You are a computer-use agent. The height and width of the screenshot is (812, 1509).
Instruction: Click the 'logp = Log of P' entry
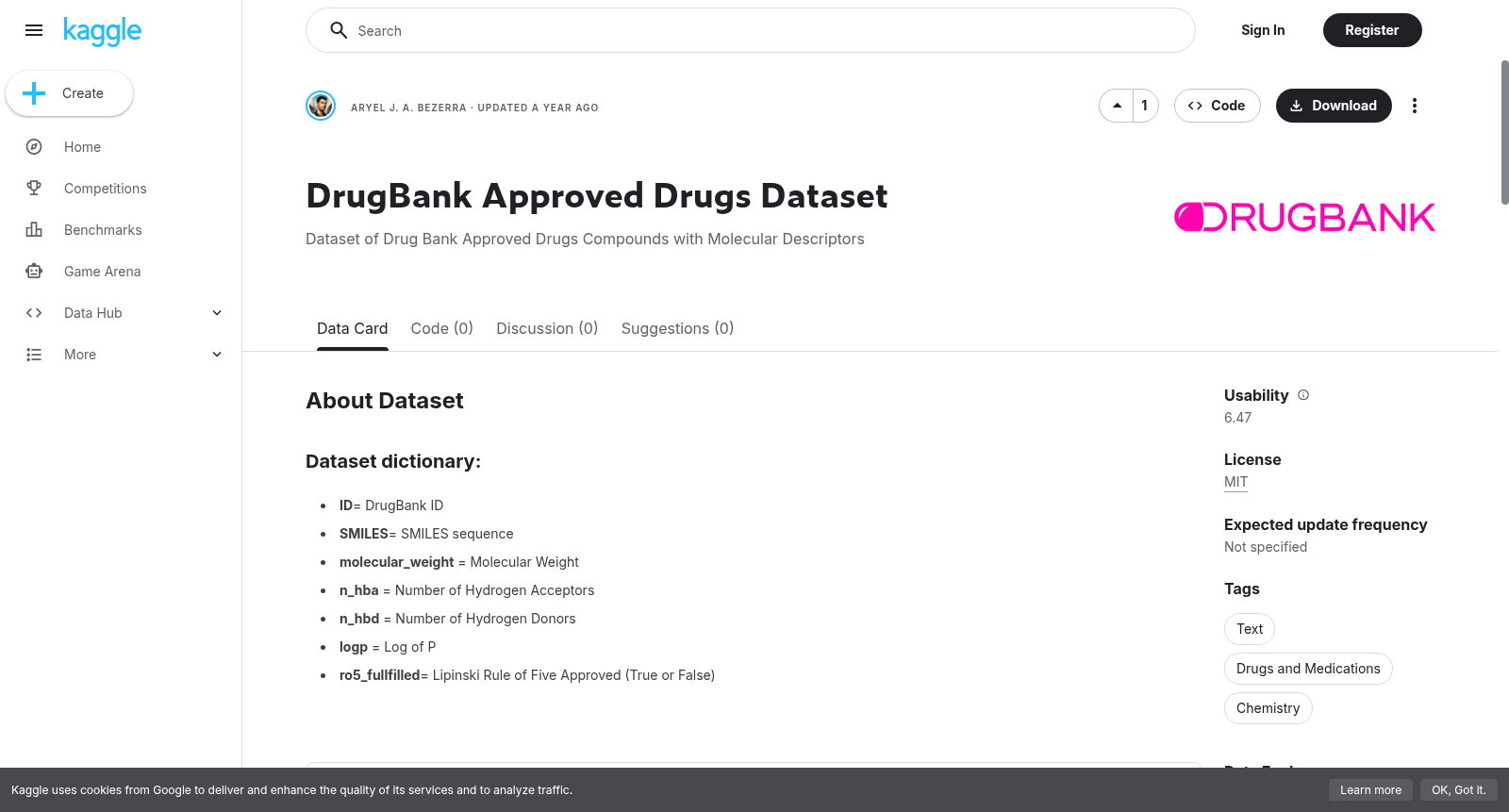(388, 647)
